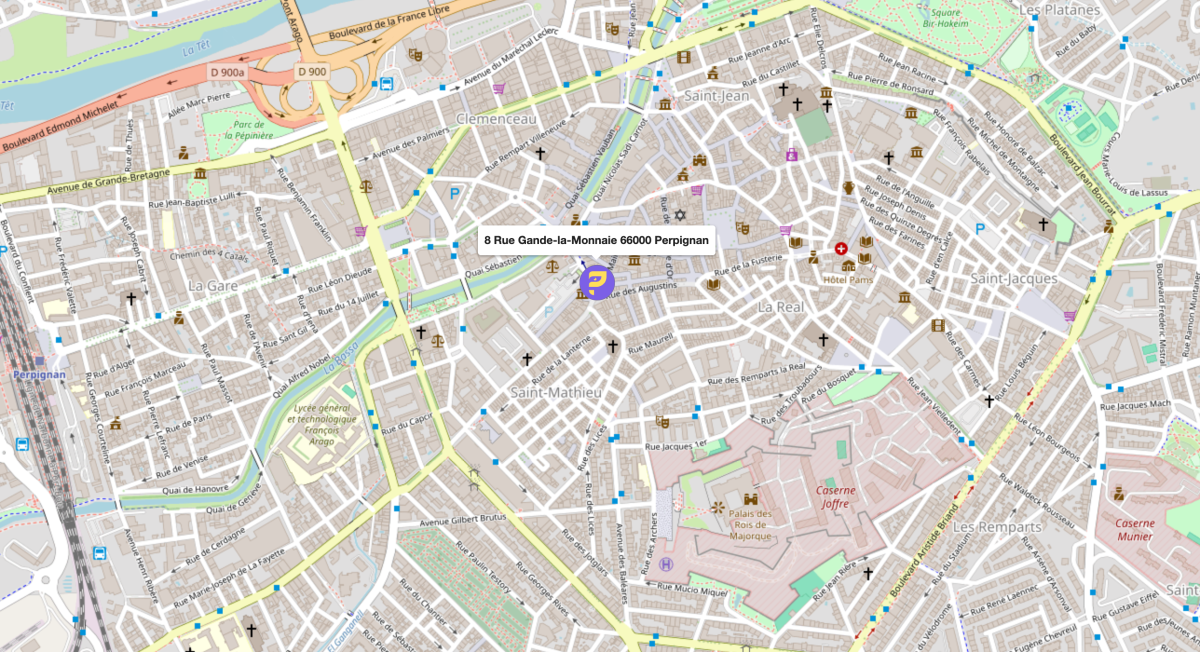Click the amphora icon near Rue de l'Anguille
Image resolution: width=1200 pixels, height=652 pixels.
[x=849, y=187]
